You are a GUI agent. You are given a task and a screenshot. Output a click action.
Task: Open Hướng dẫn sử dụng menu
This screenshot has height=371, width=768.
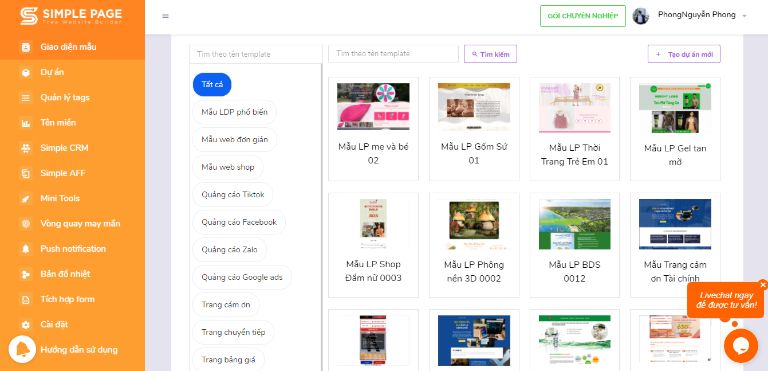tap(79, 350)
